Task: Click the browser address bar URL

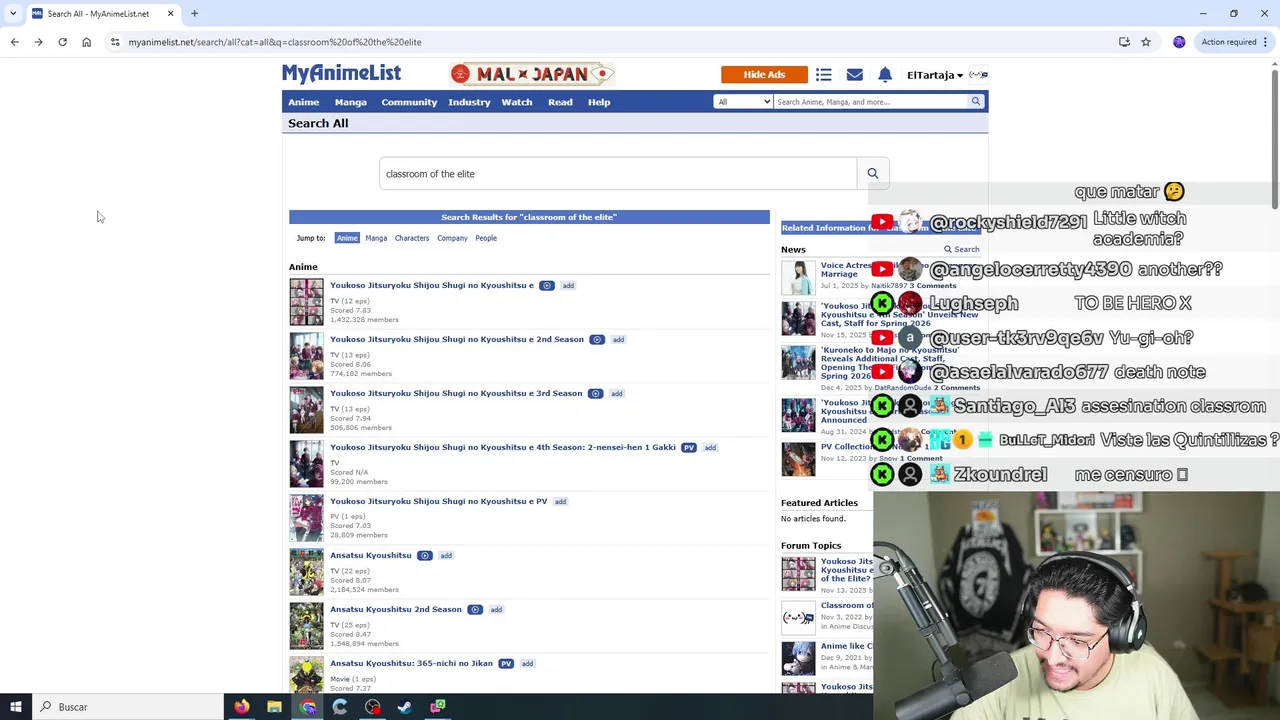Action: tap(275, 42)
